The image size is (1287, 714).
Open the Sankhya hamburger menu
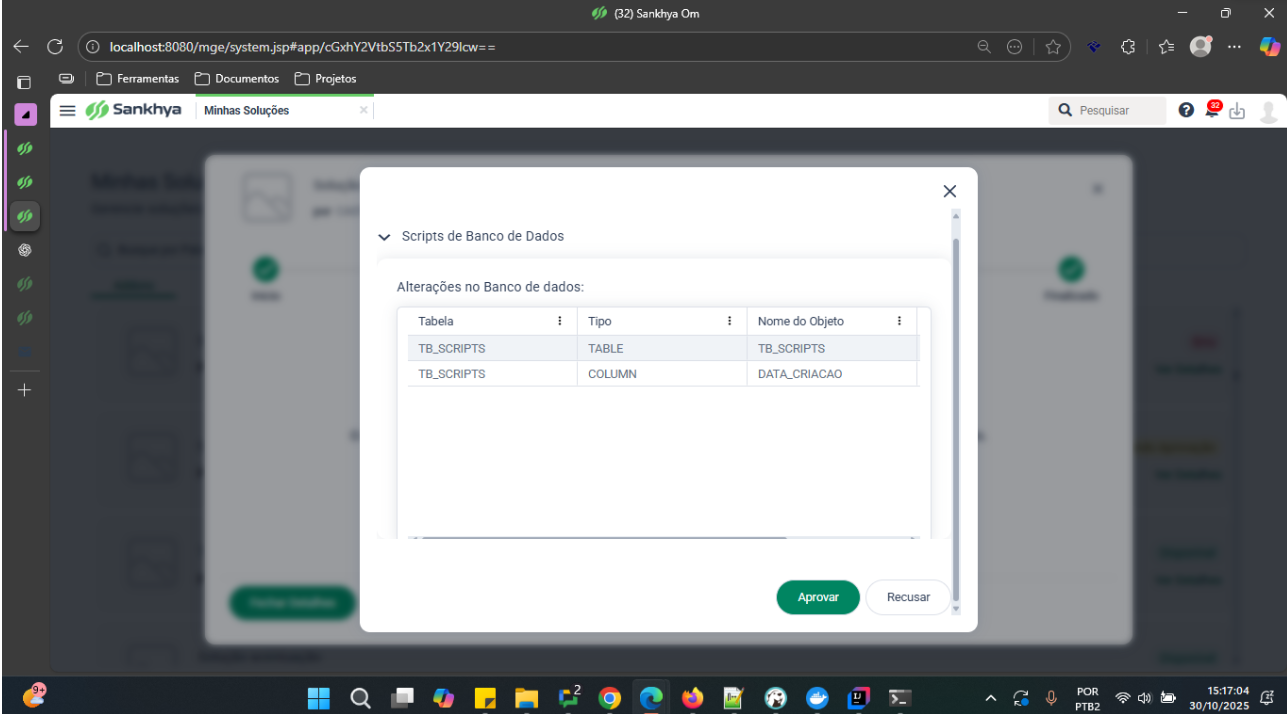tap(67, 110)
